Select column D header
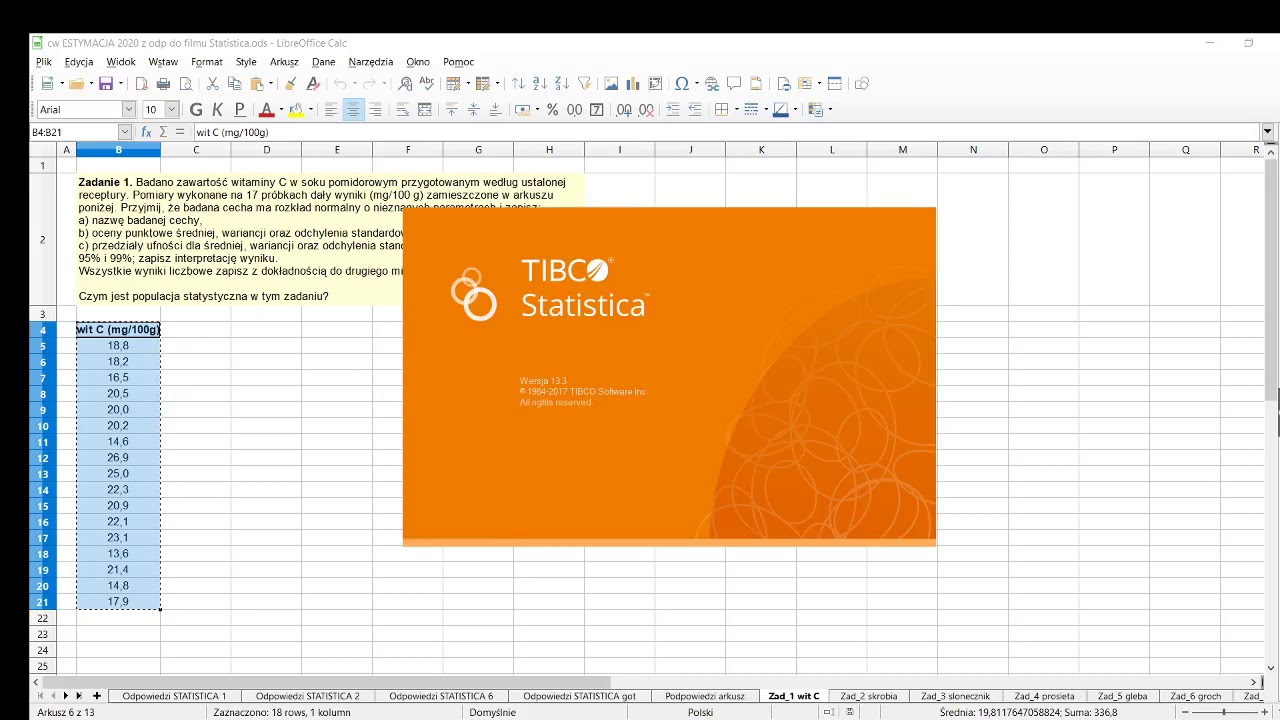This screenshot has height=720, width=1280. point(267,150)
